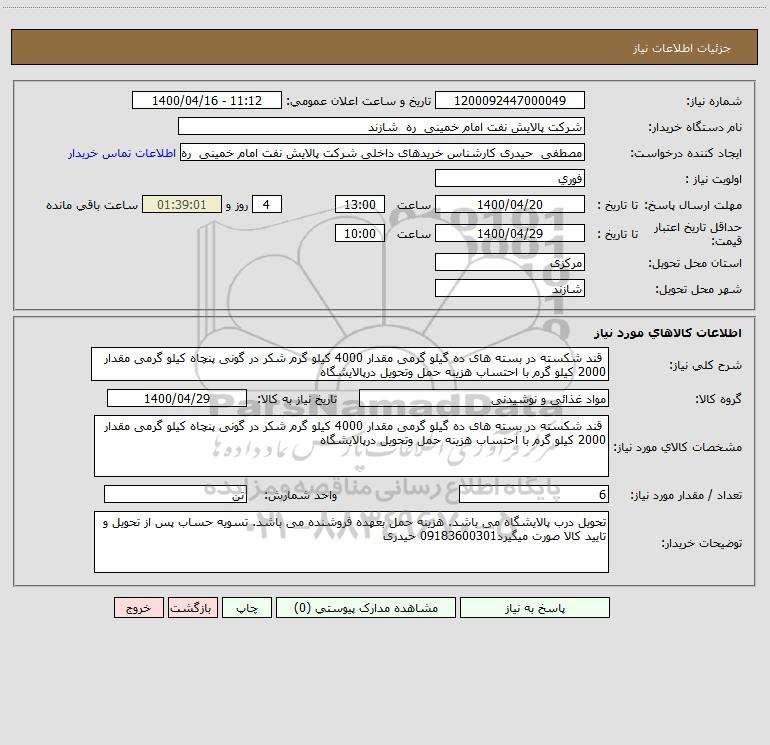Click the توضیحات خریدار text area
770x745 pixels.
click(351, 542)
